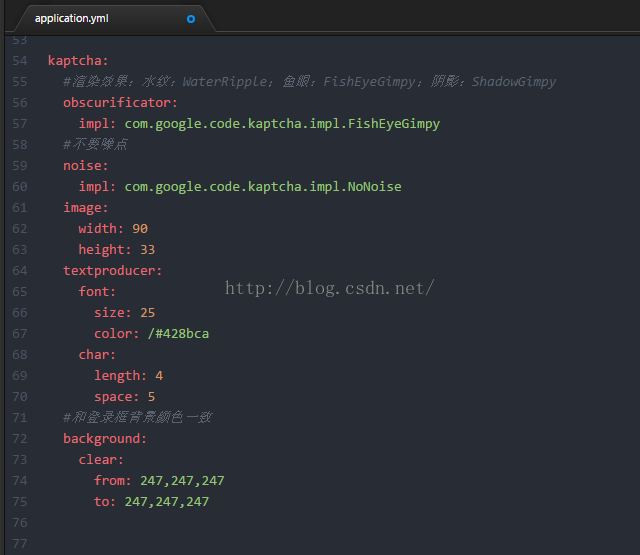
Task: Click the comment mentioning WaterRipple on line 55
Action: click(x=309, y=82)
